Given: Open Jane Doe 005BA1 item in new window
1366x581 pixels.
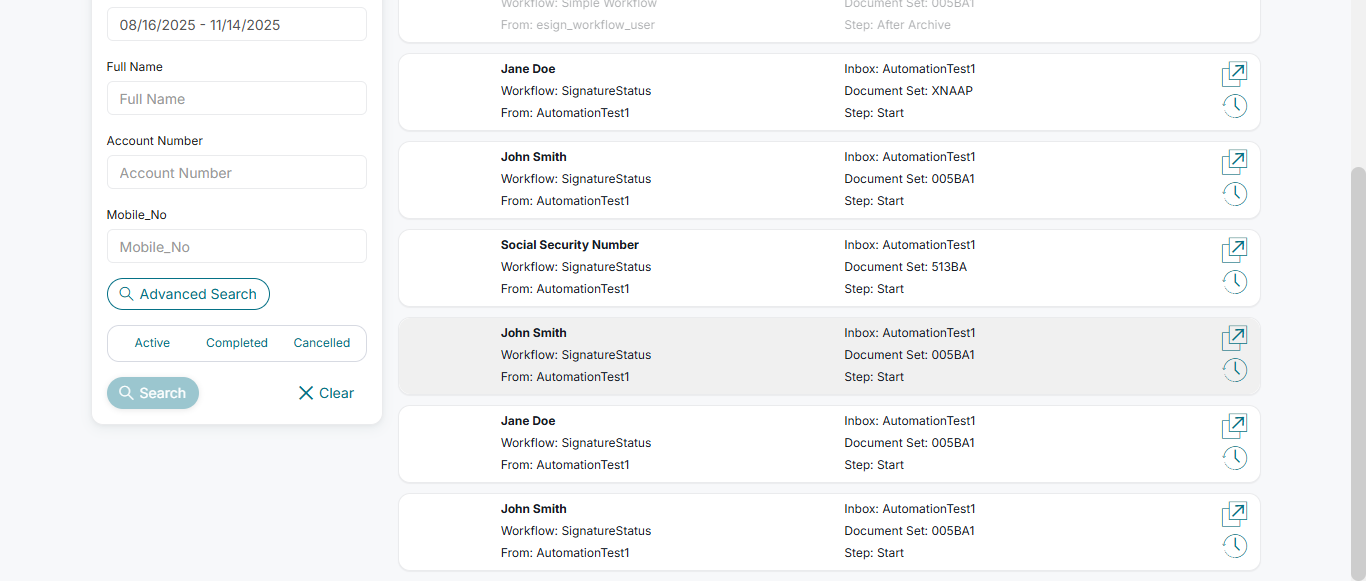Looking at the screenshot, I should (x=1234, y=427).
